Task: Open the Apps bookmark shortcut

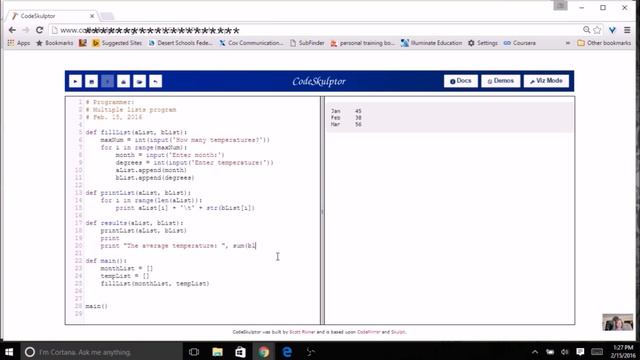Action: click(19, 43)
